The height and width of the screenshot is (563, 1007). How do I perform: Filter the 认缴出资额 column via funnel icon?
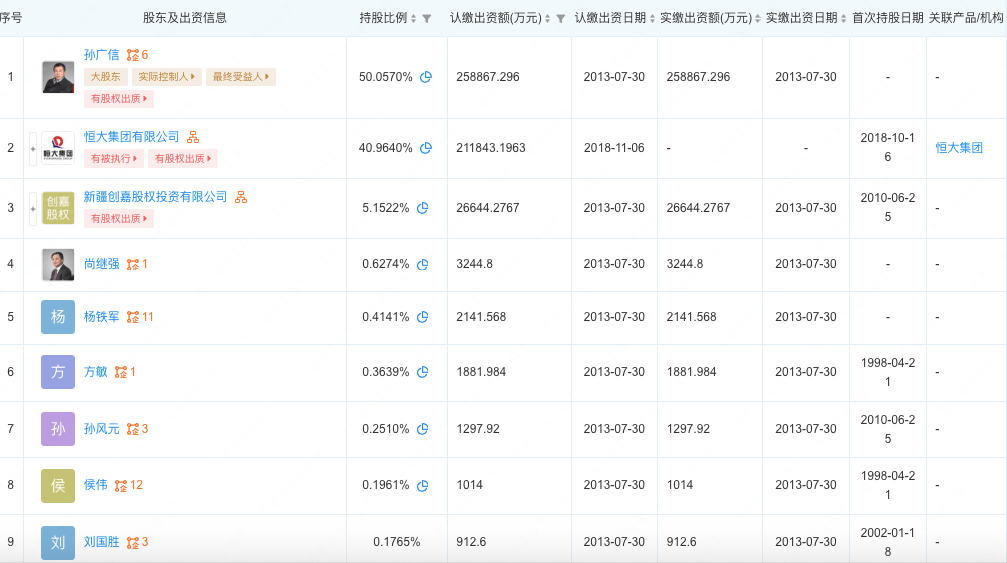point(561,19)
